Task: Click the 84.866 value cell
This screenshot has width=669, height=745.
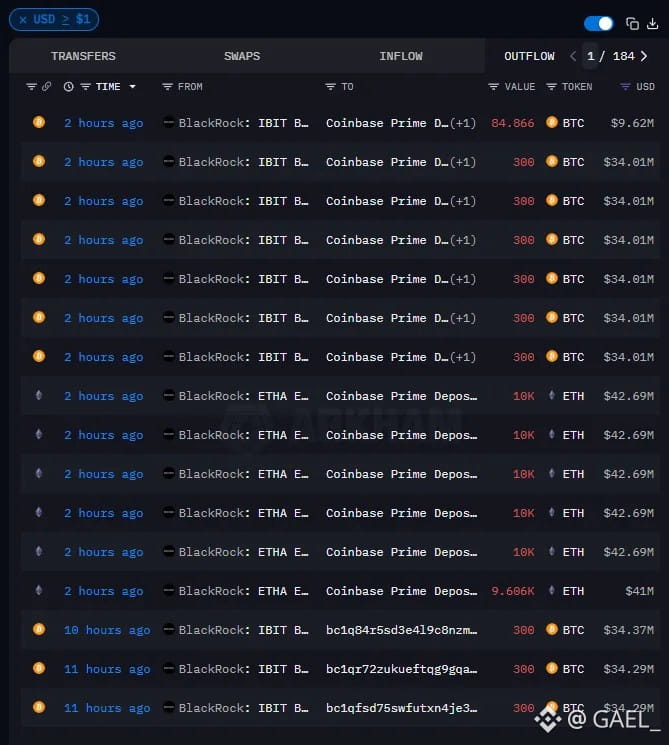Action: 513,123
